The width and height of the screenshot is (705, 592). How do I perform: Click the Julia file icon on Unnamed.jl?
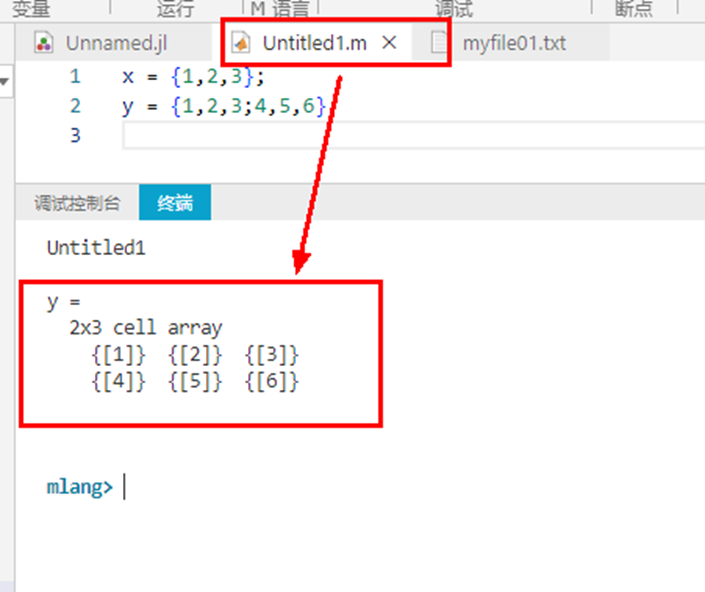[x=44, y=43]
